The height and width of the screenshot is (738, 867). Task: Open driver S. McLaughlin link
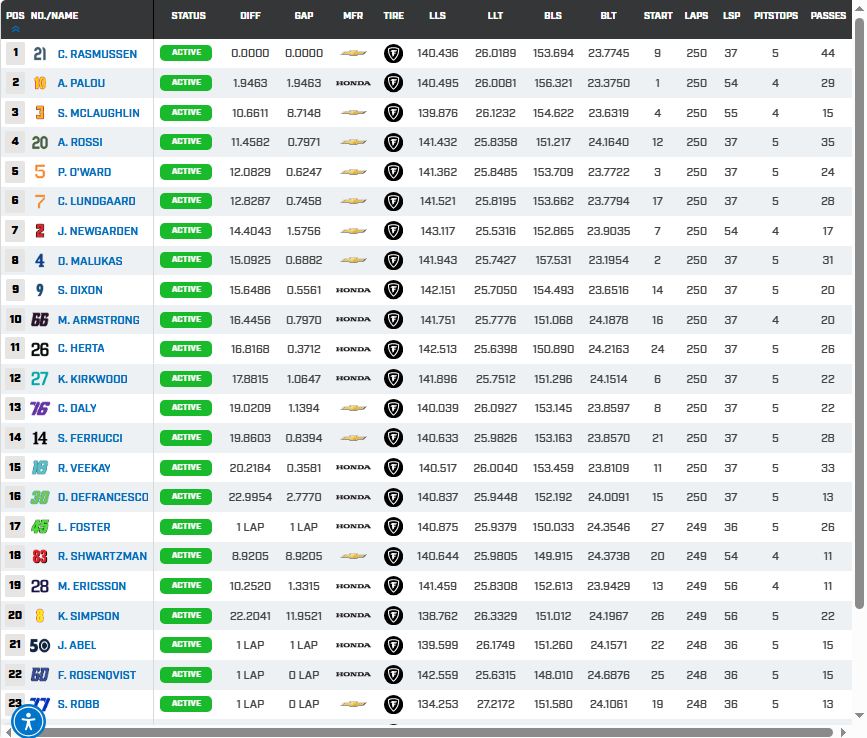coord(98,113)
